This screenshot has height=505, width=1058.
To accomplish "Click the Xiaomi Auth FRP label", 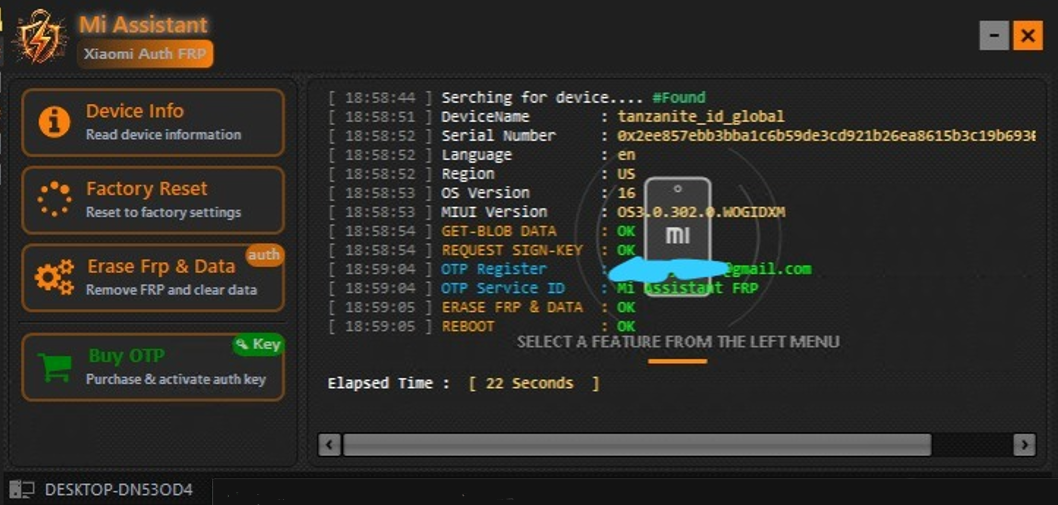I will [145, 55].
